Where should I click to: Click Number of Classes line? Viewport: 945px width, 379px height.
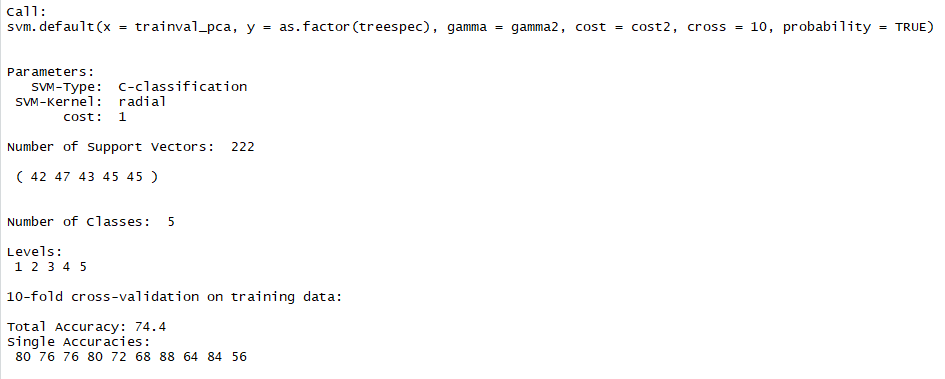click(91, 222)
